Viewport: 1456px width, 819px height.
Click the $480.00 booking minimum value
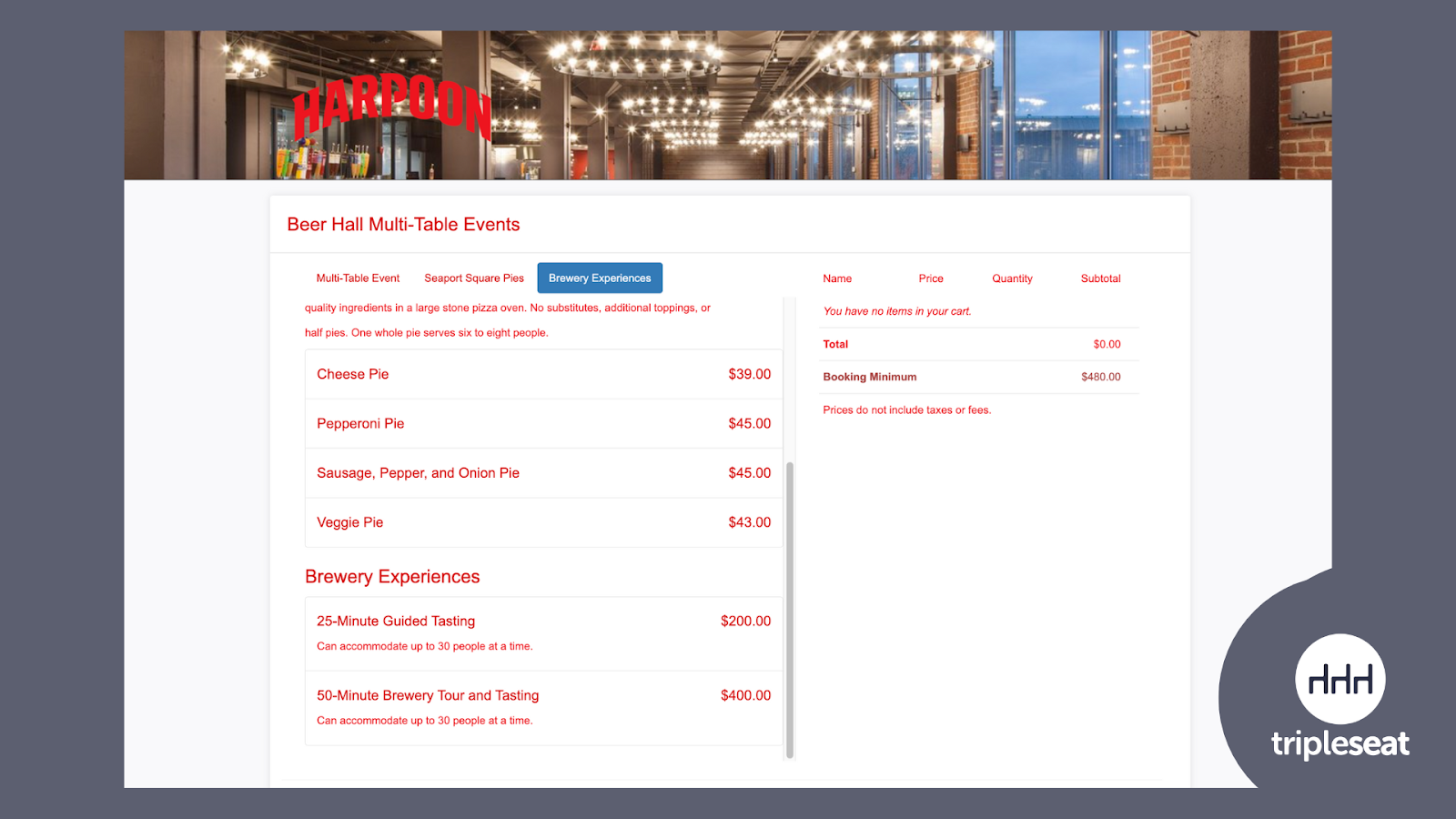[x=1101, y=377]
